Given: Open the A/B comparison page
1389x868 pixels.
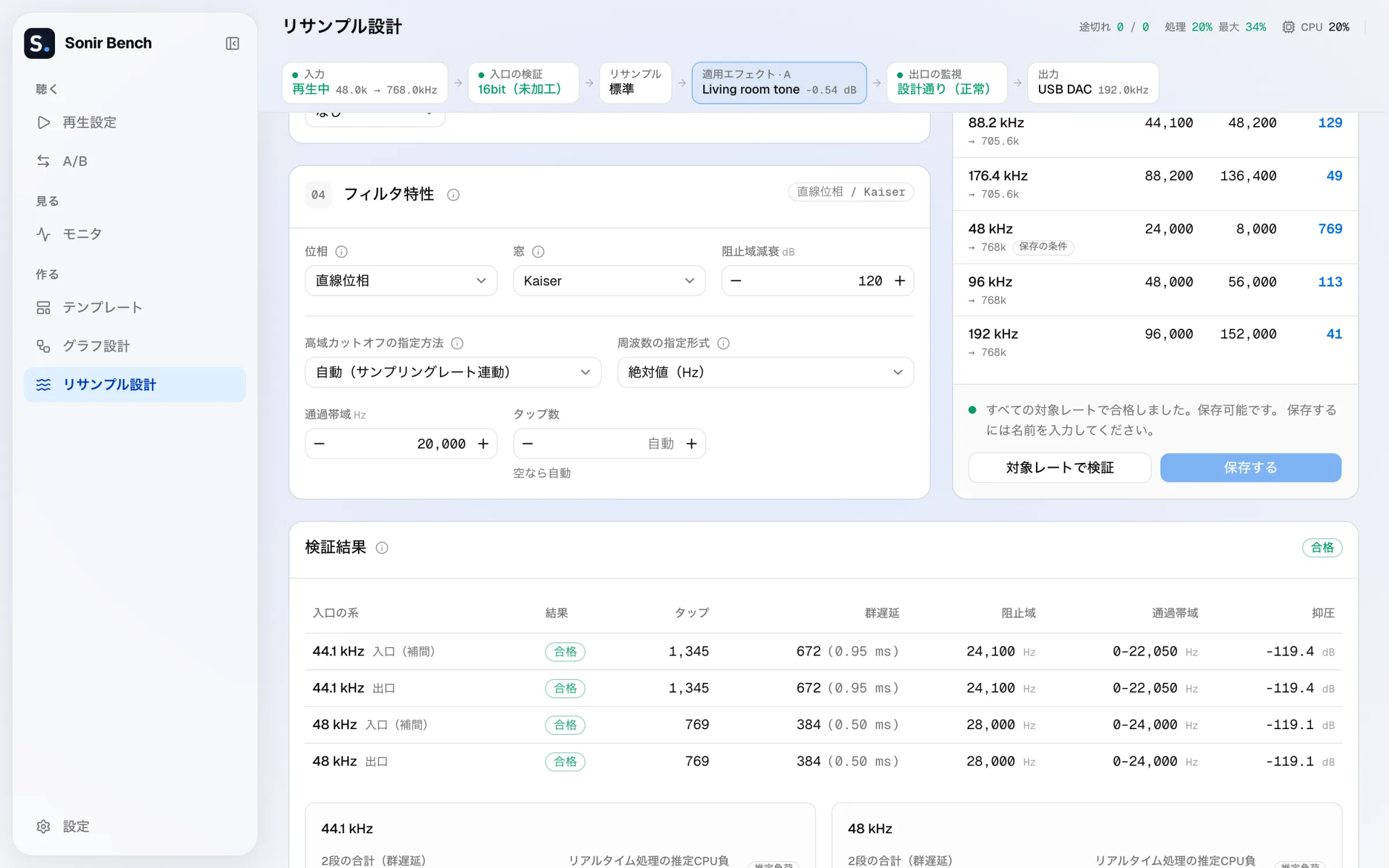Looking at the screenshot, I should (x=135, y=161).
